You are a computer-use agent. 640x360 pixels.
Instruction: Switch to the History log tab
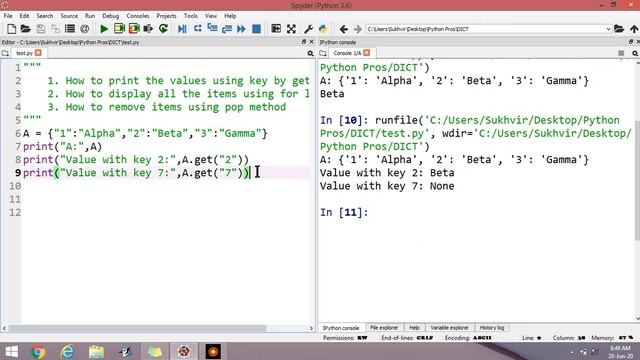(x=492, y=328)
